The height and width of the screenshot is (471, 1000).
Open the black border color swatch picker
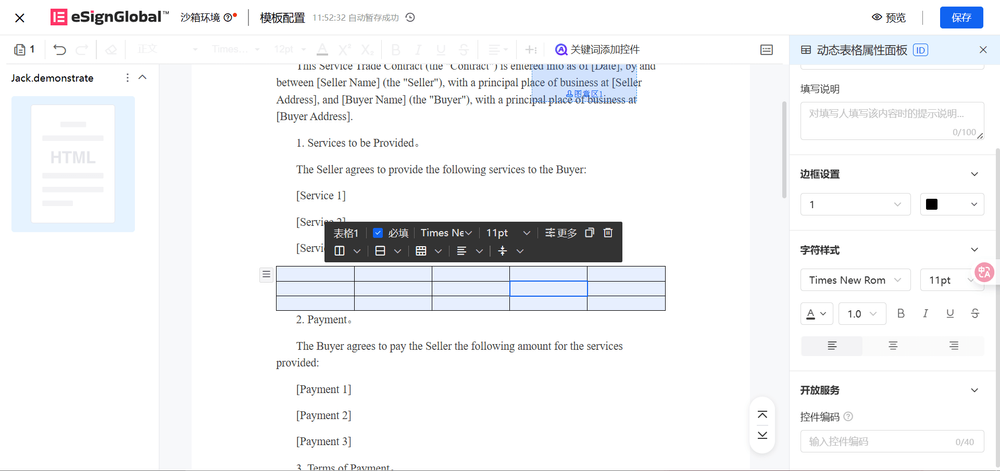tap(952, 204)
